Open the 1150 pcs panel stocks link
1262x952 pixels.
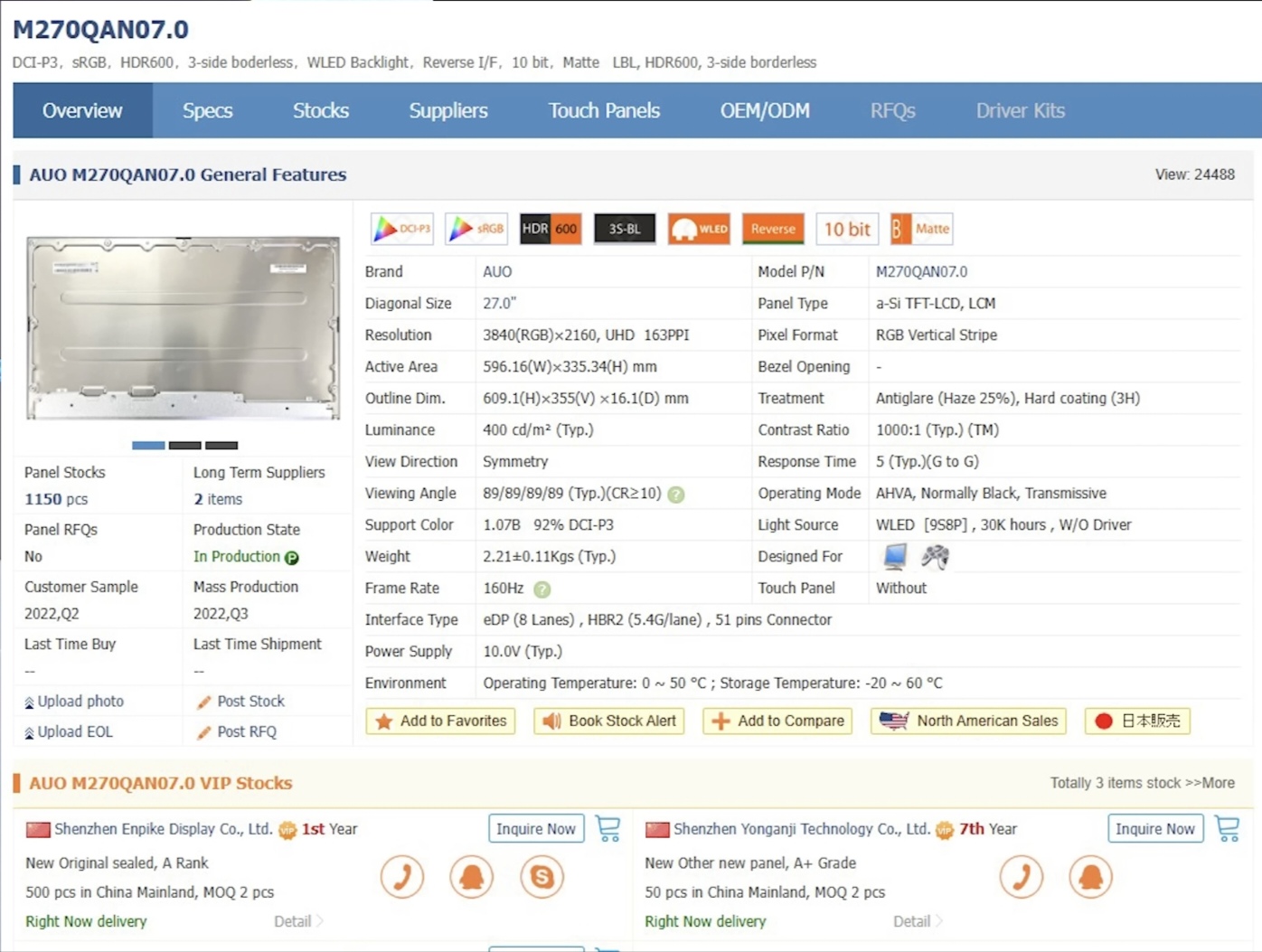(x=56, y=499)
